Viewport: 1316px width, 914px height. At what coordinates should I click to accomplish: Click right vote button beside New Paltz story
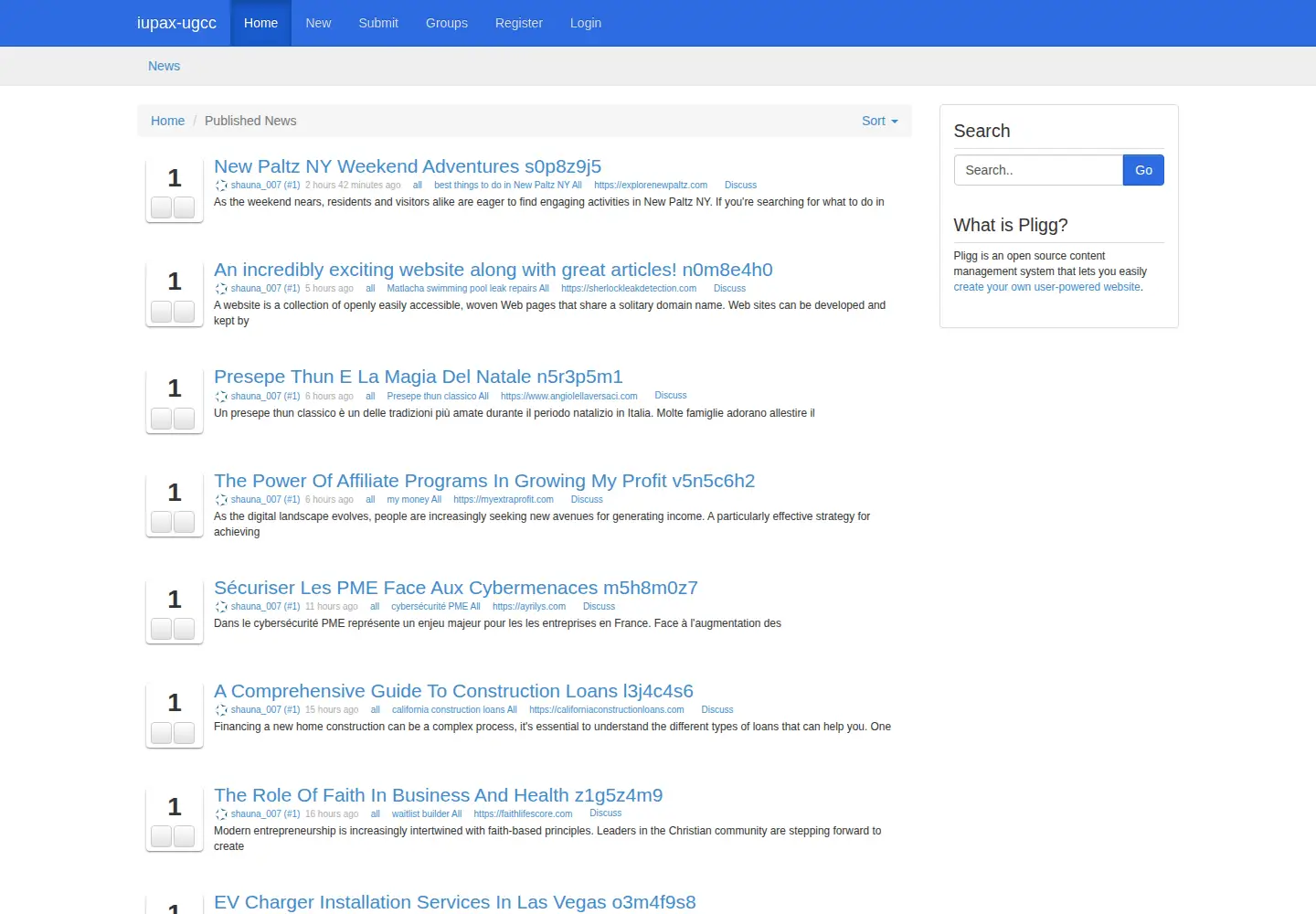[x=185, y=207]
